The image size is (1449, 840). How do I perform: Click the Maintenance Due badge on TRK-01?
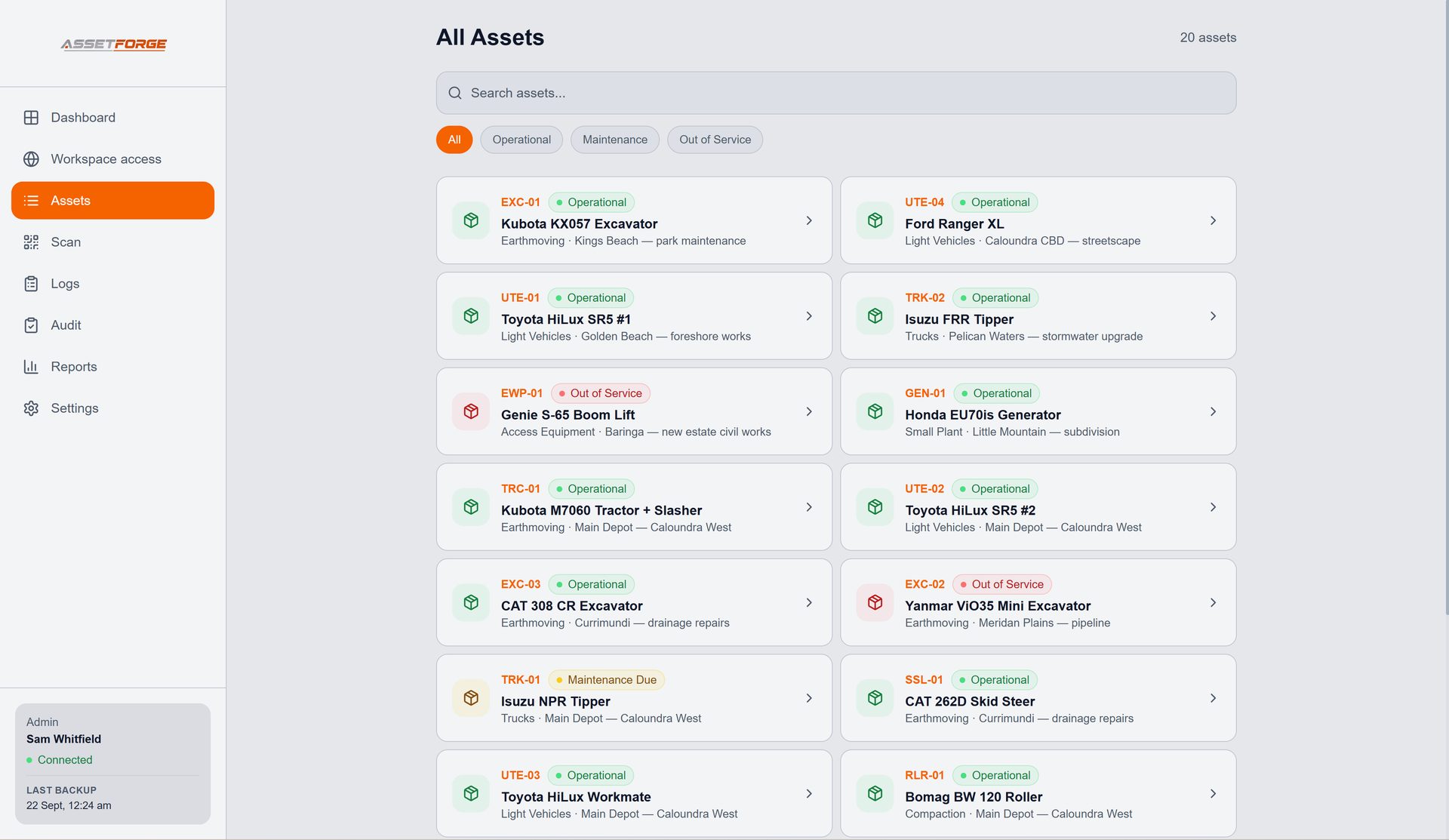point(606,680)
